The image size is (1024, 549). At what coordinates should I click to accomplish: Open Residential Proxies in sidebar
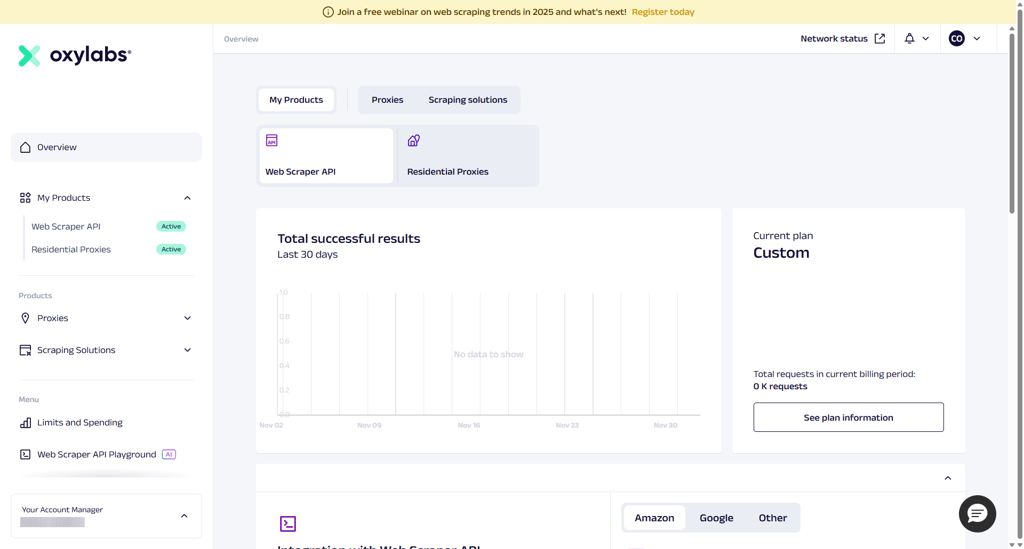71,249
